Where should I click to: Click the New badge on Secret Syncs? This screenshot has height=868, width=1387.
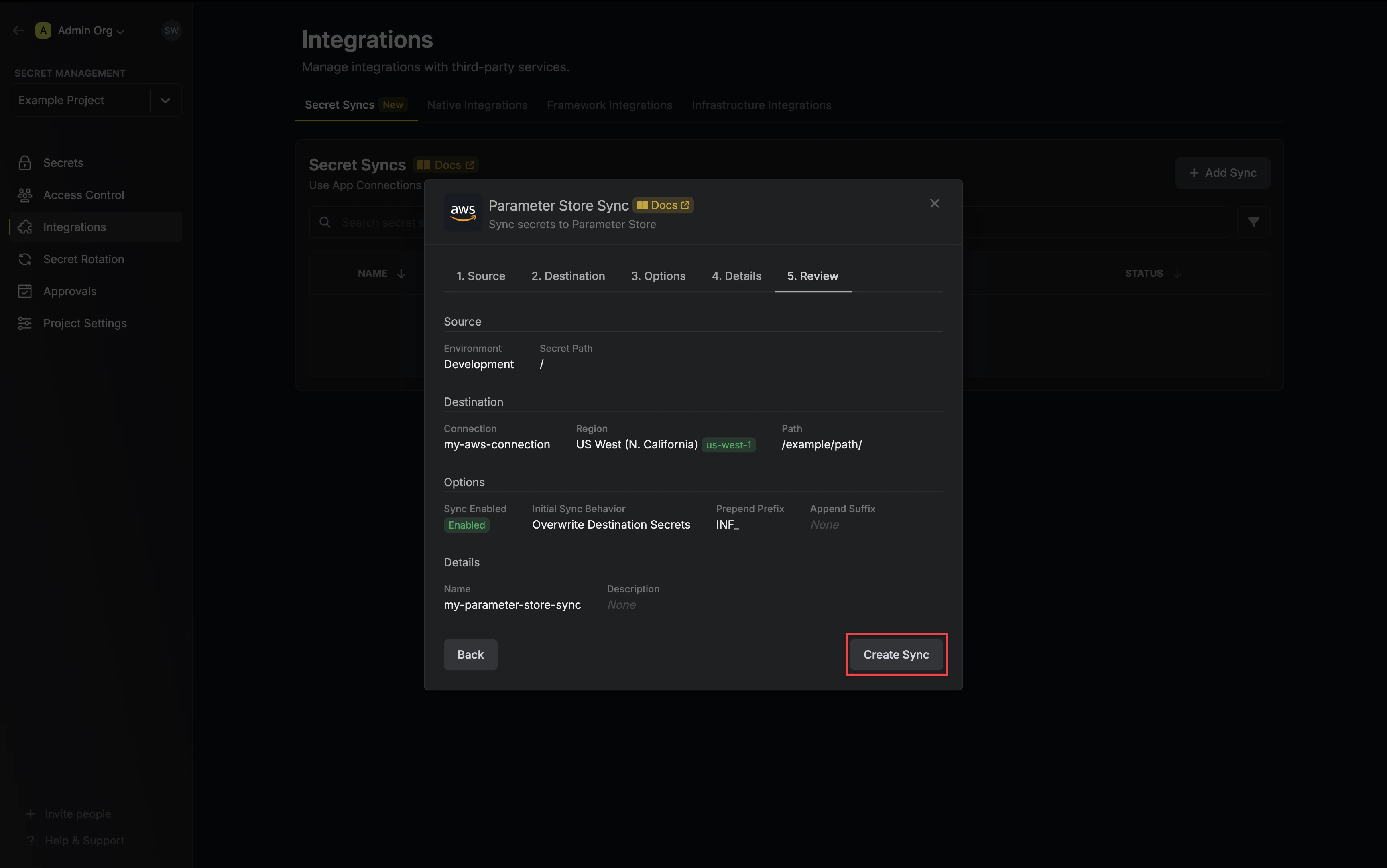[393, 105]
